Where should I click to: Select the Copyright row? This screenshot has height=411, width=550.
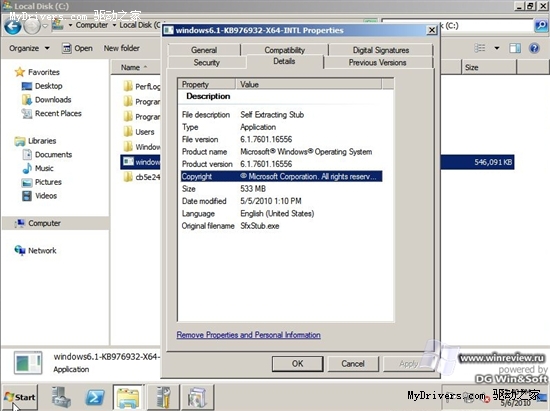[x=281, y=176]
